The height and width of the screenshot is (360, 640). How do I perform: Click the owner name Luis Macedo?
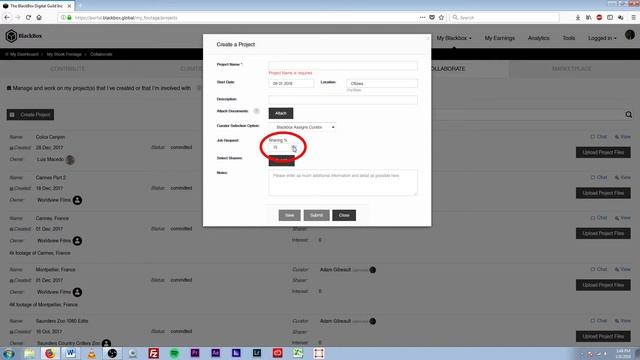tap(50, 159)
